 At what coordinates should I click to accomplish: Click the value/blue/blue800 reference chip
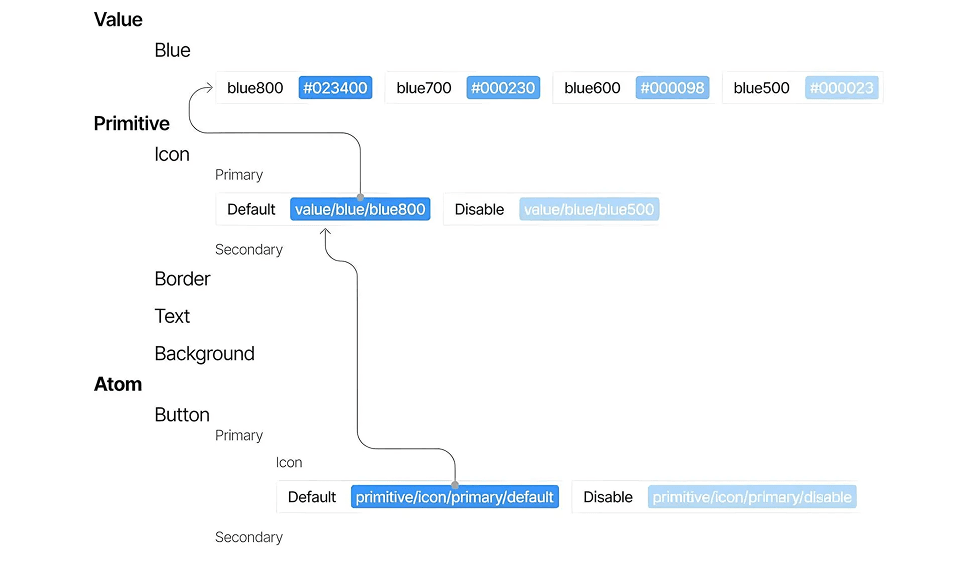360,210
